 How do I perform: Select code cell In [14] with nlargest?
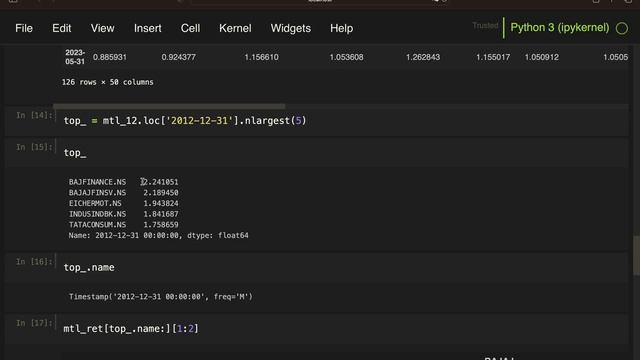(x=342, y=121)
